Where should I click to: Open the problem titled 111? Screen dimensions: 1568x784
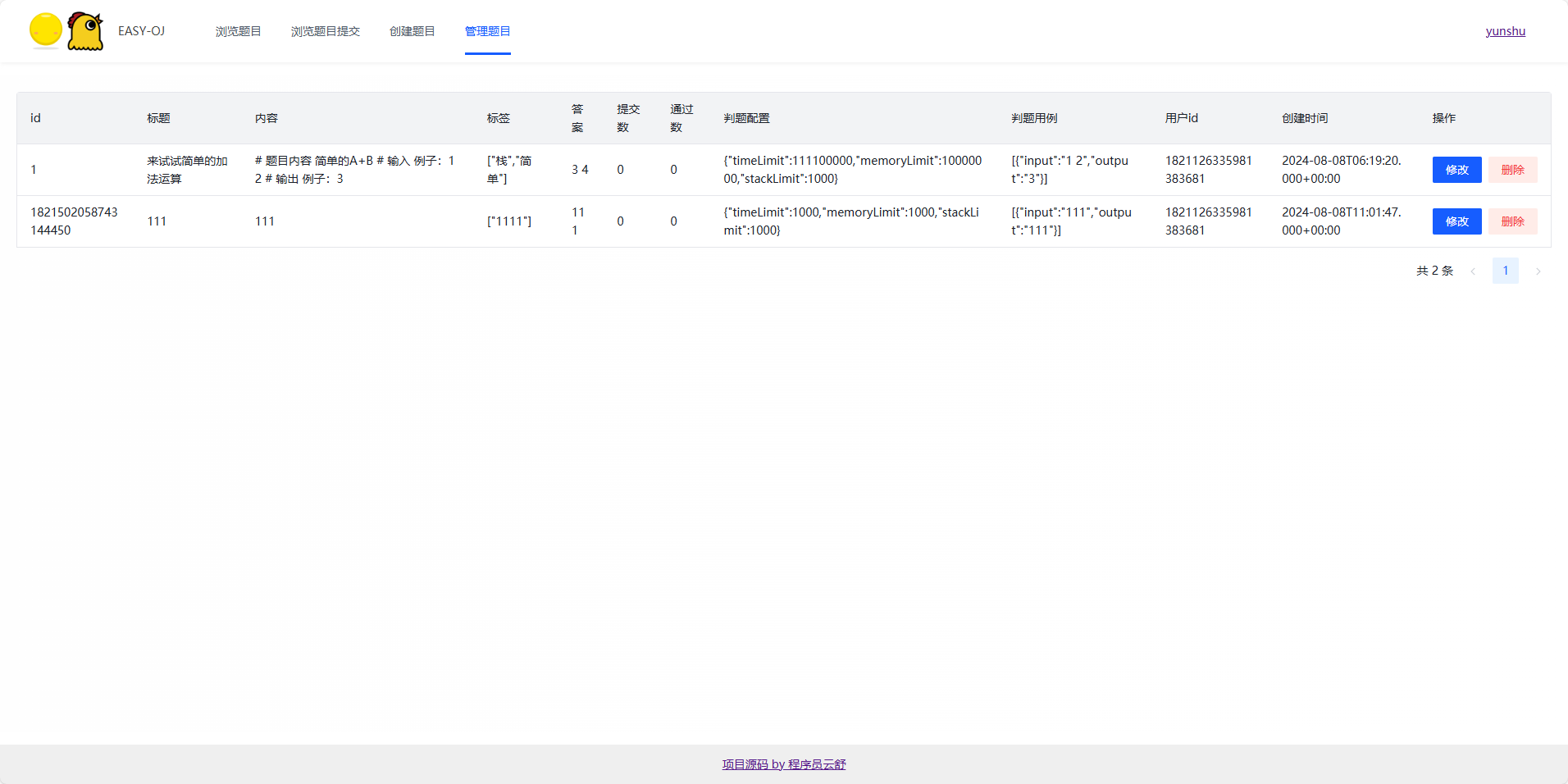coord(157,221)
